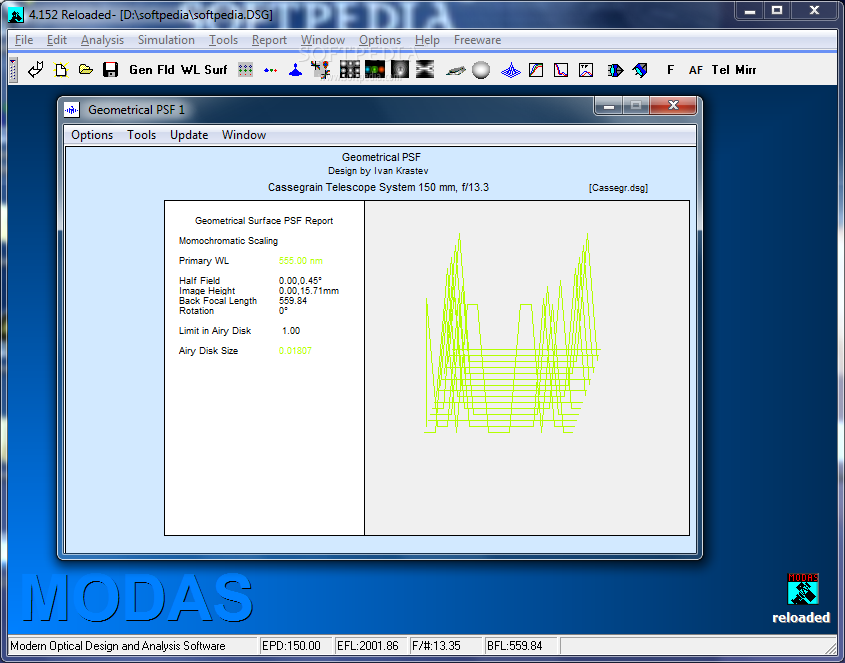Viewport: 845px width, 663px height.
Task: Click the Mirr mirror button
Action: click(x=746, y=70)
